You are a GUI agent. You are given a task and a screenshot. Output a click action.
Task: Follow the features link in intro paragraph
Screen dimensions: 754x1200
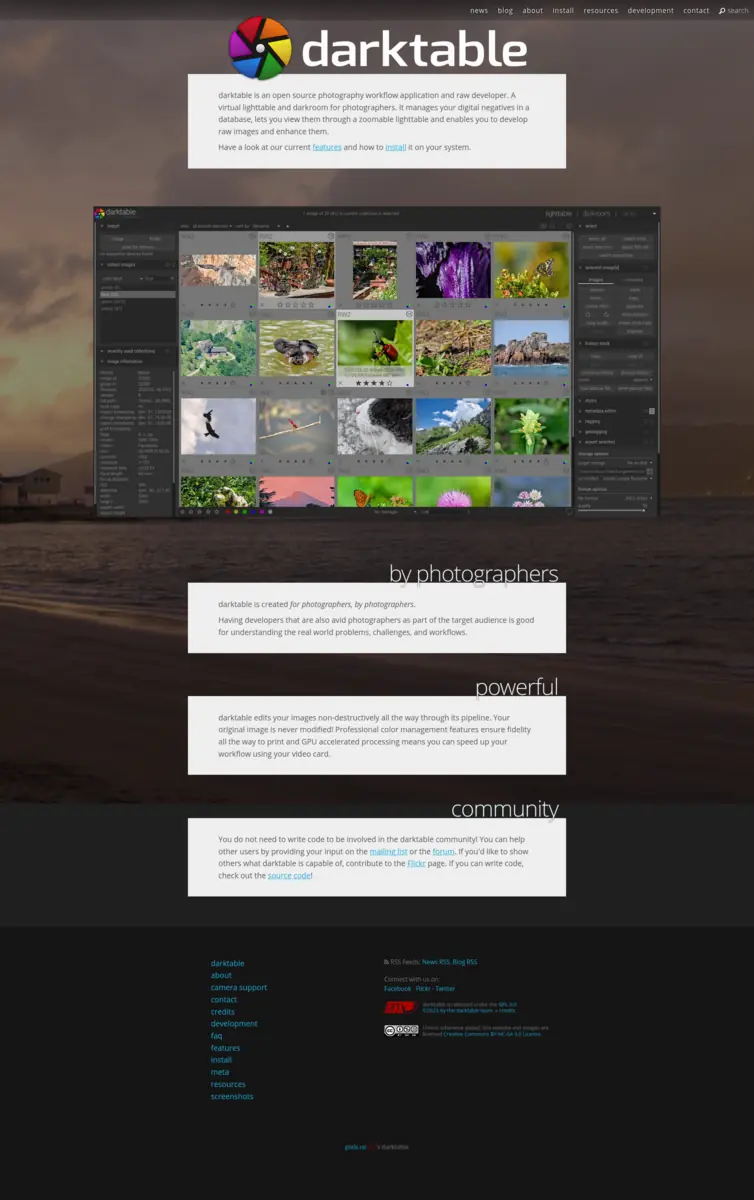[x=327, y=147]
